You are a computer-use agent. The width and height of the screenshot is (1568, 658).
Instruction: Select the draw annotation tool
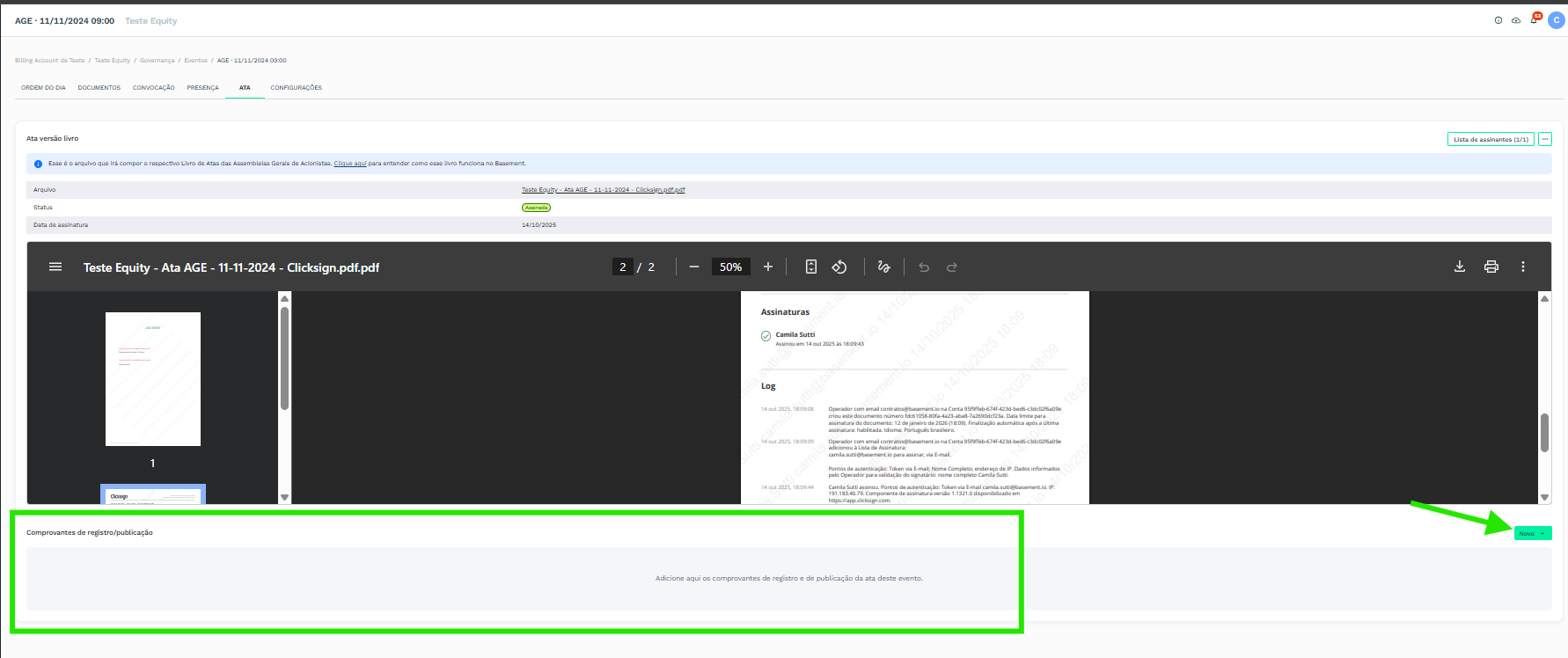[x=884, y=267]
